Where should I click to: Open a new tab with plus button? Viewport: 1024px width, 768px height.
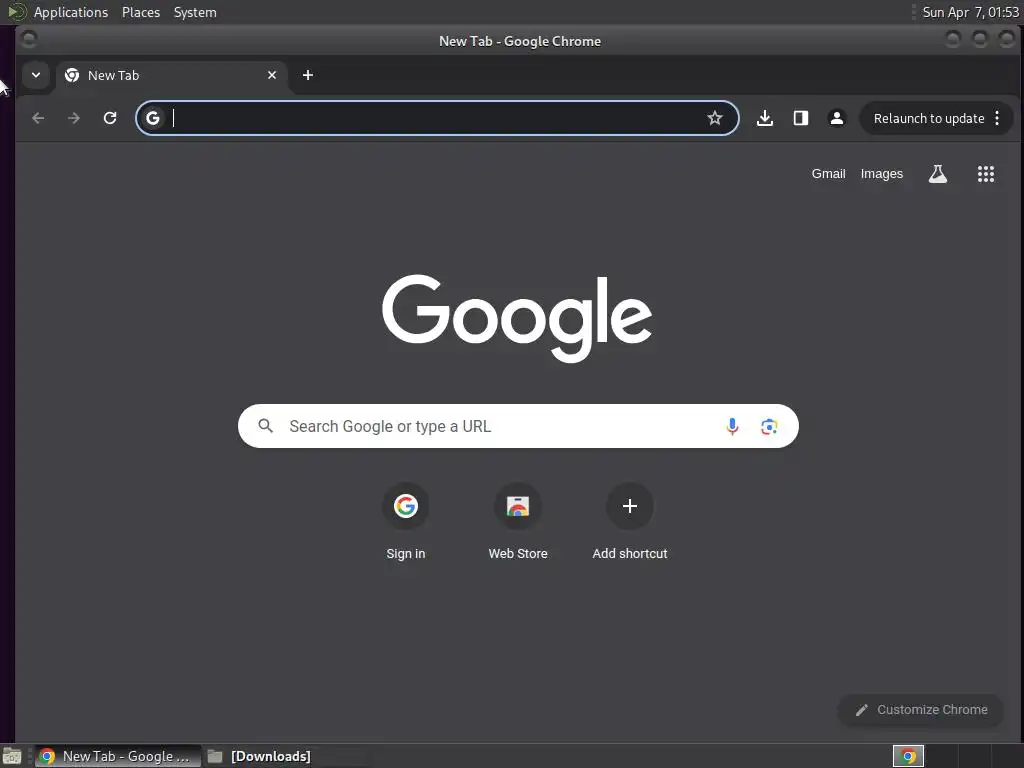(308, 75)
